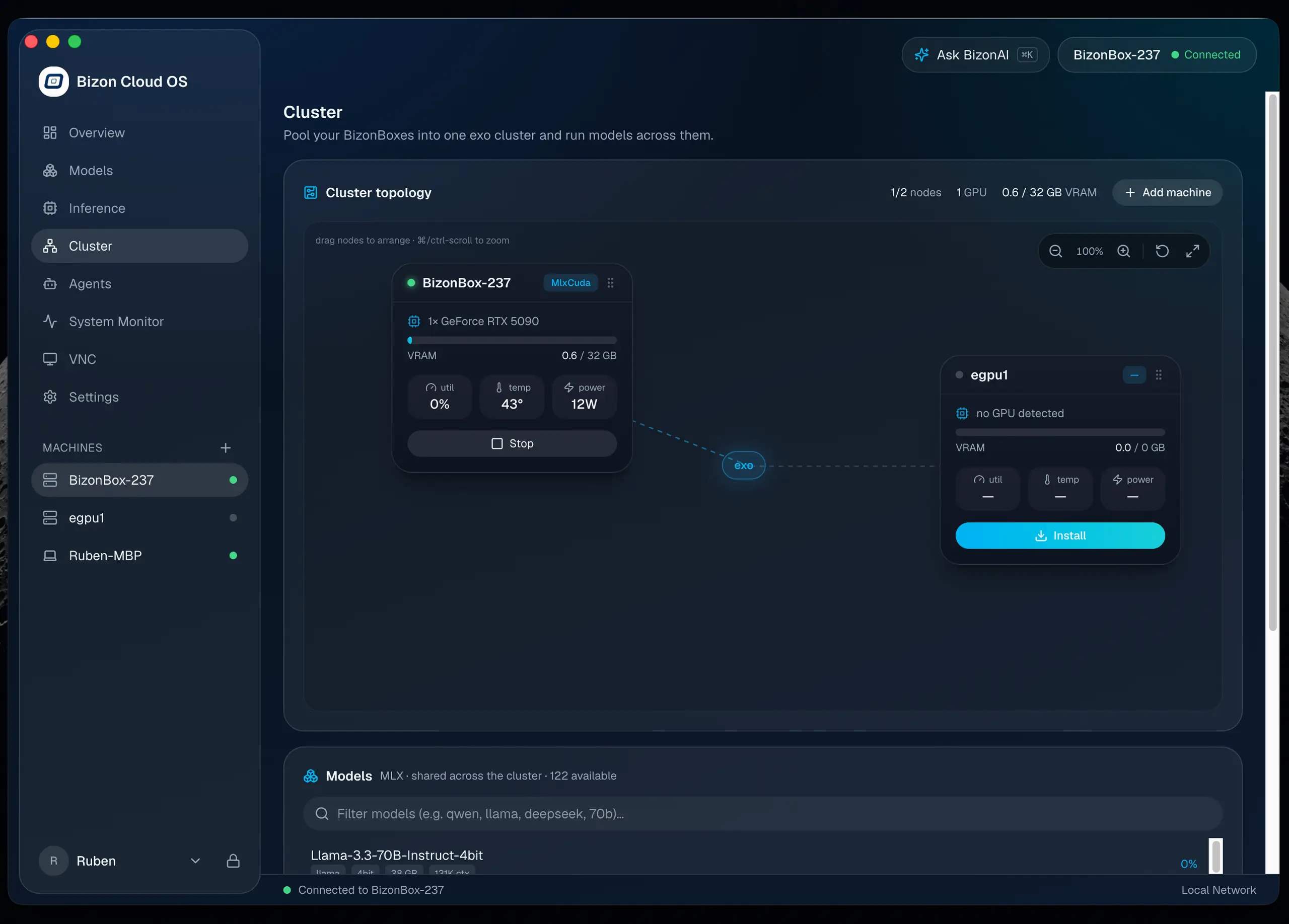Click the egpu1 node title
Image resolution: width=1289 pixels, height=924 pixels.
tap(989, 375)
